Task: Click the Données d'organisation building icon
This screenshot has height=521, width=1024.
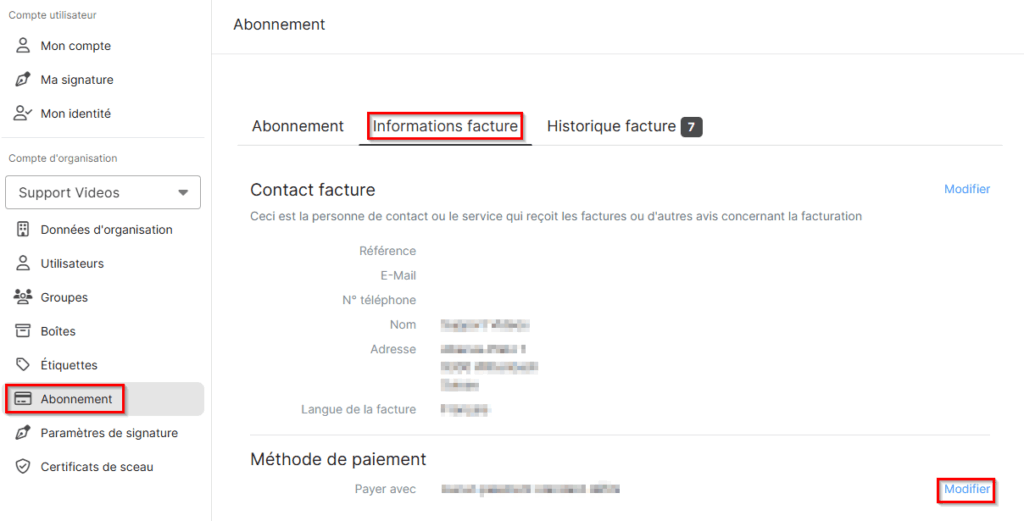Action: pos(23,230)
